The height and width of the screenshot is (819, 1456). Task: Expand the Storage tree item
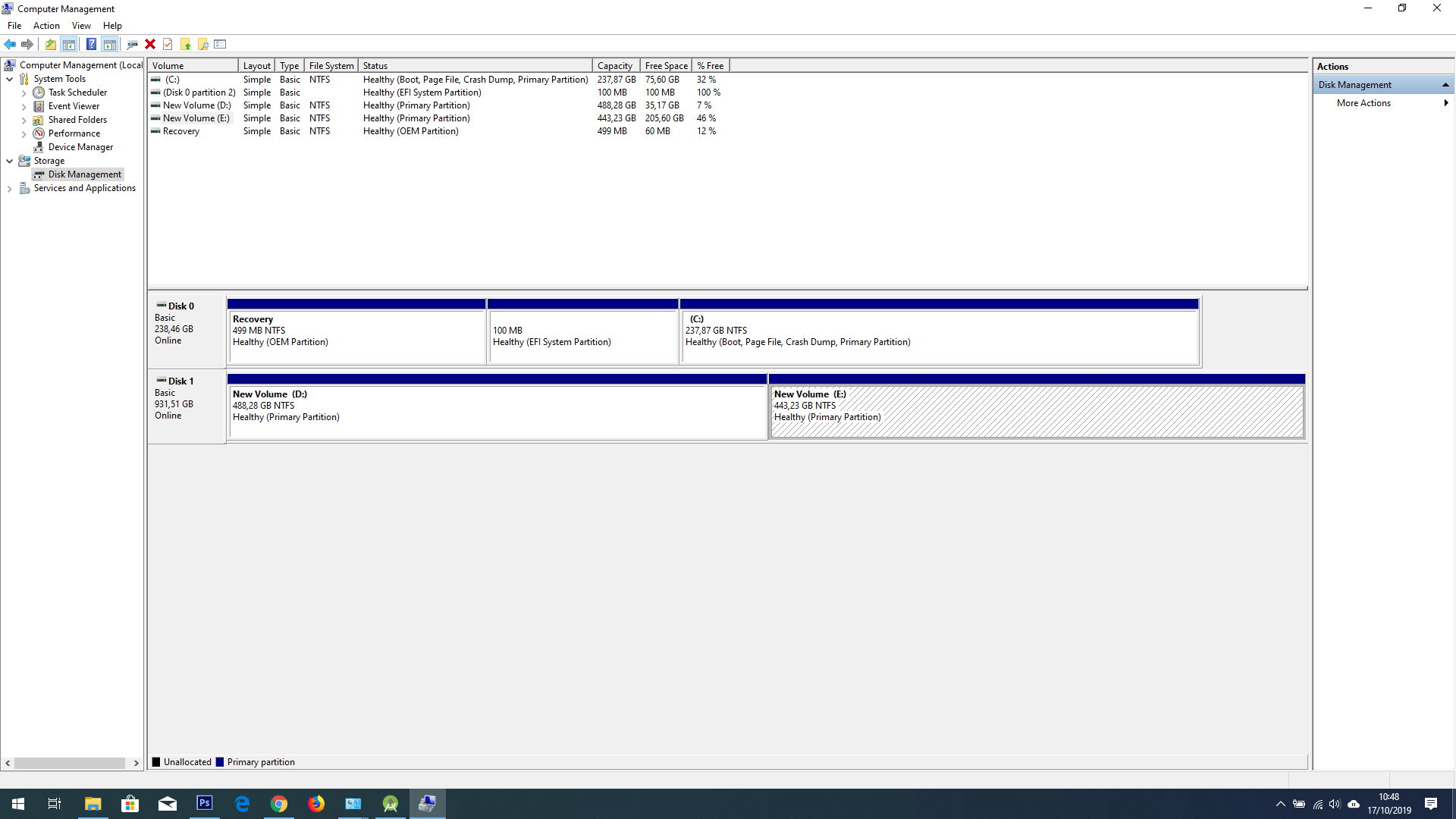click(x=11, y=160)
